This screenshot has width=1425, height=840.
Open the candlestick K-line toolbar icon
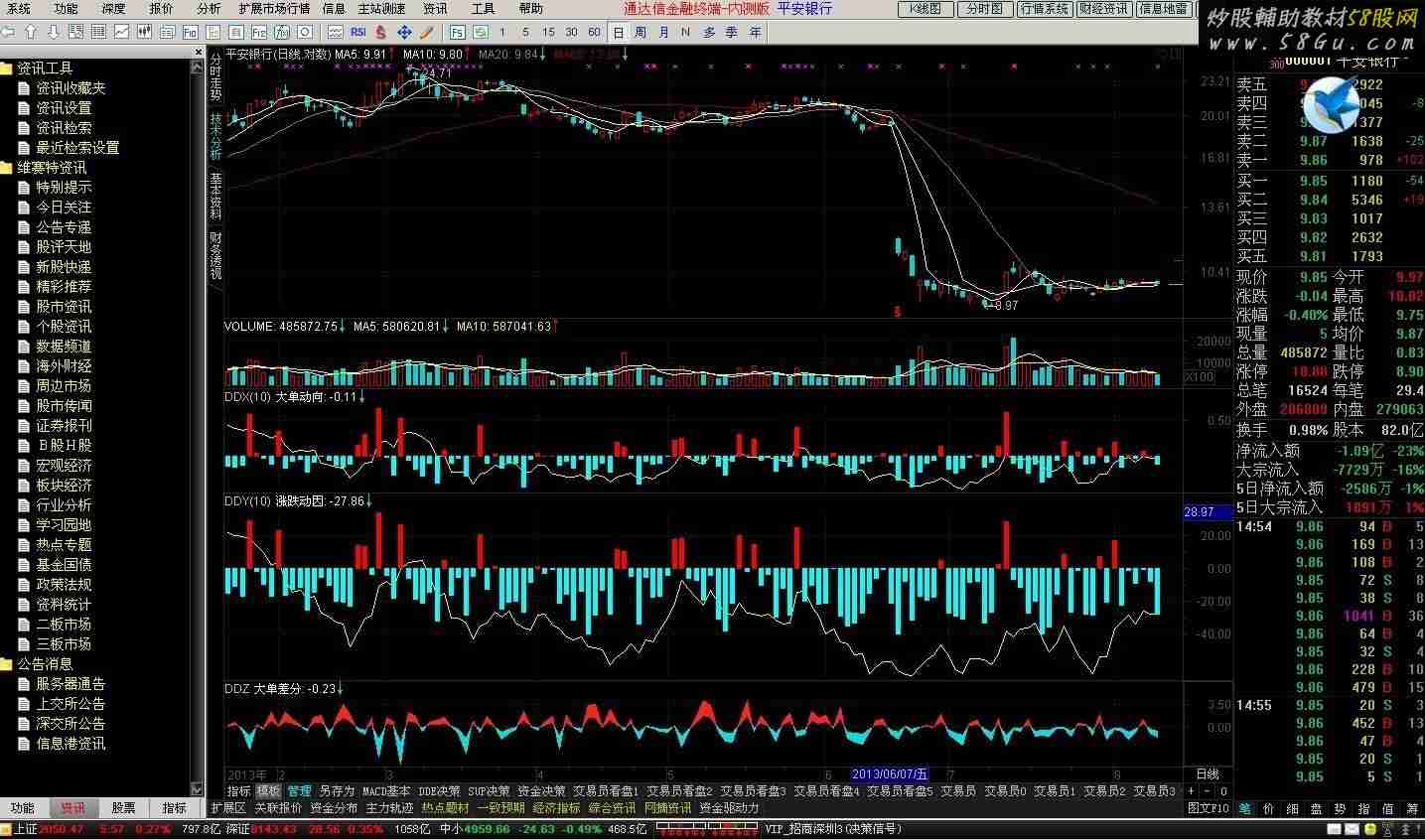[x=144, y=32]
